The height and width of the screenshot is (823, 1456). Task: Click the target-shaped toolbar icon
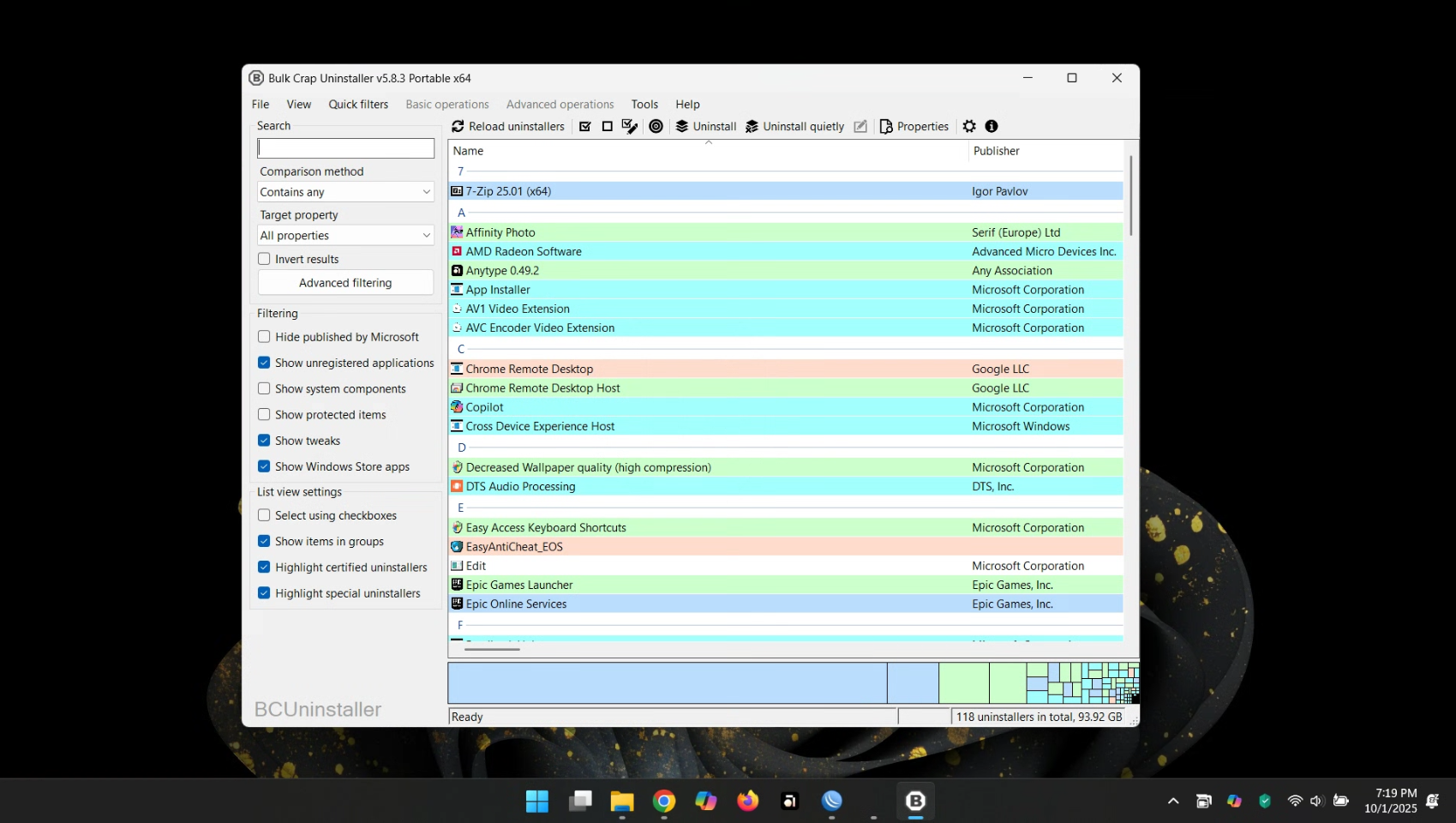click(x=656, y=127)
